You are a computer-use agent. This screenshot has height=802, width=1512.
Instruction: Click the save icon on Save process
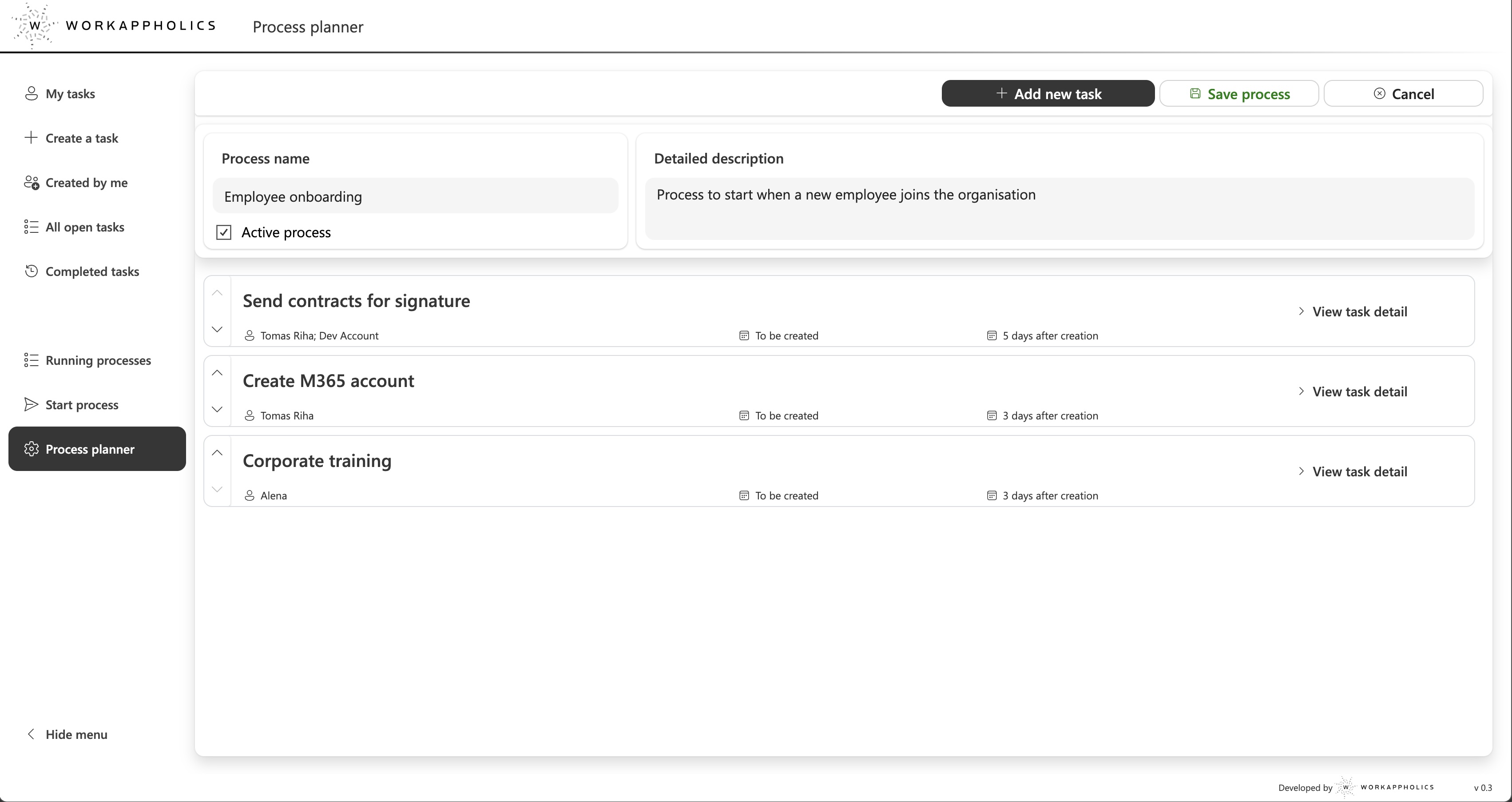pos(1196,93)
